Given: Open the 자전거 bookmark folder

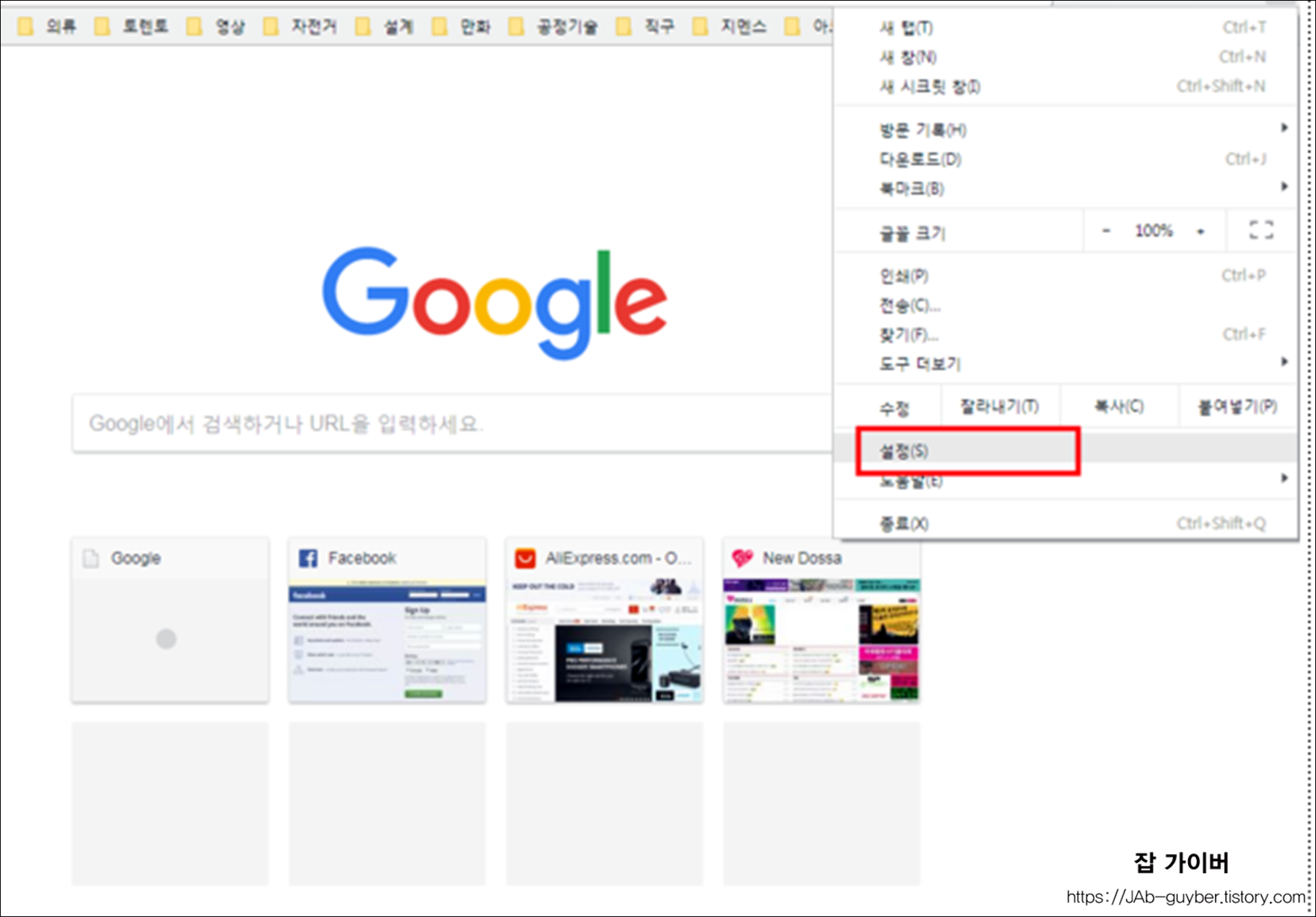Looking at the screenshot, I should (x=300, y=27).
